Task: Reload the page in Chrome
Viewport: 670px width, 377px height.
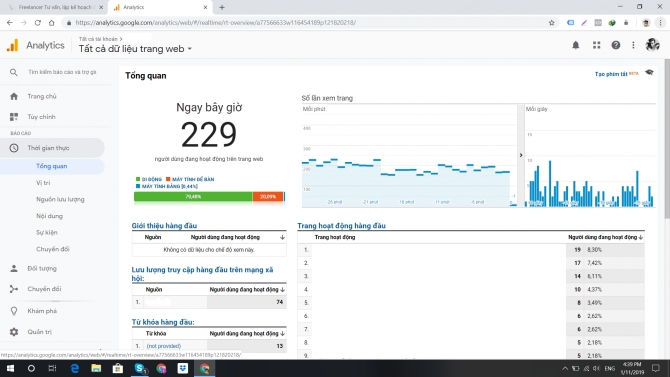Action: pos(38,23)
